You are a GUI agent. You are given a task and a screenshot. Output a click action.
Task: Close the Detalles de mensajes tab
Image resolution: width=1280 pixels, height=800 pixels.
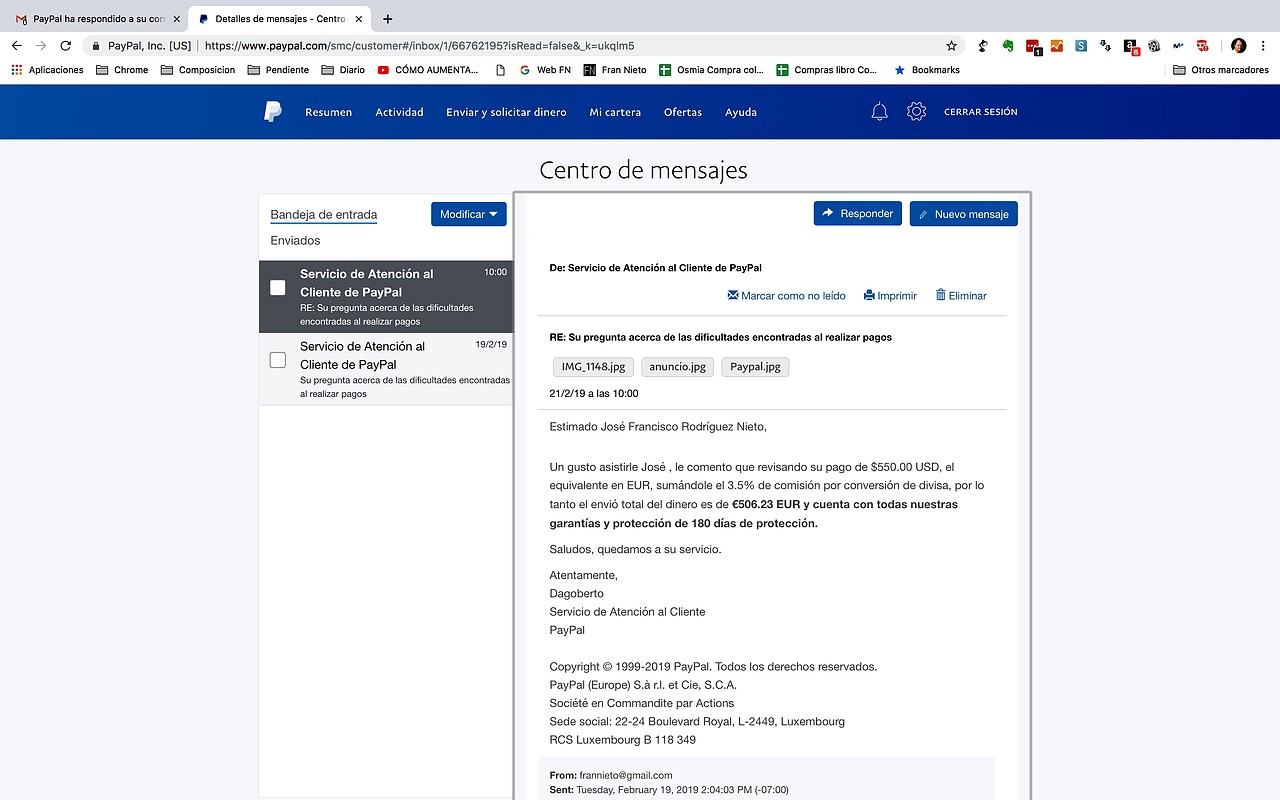pos(359,19)
